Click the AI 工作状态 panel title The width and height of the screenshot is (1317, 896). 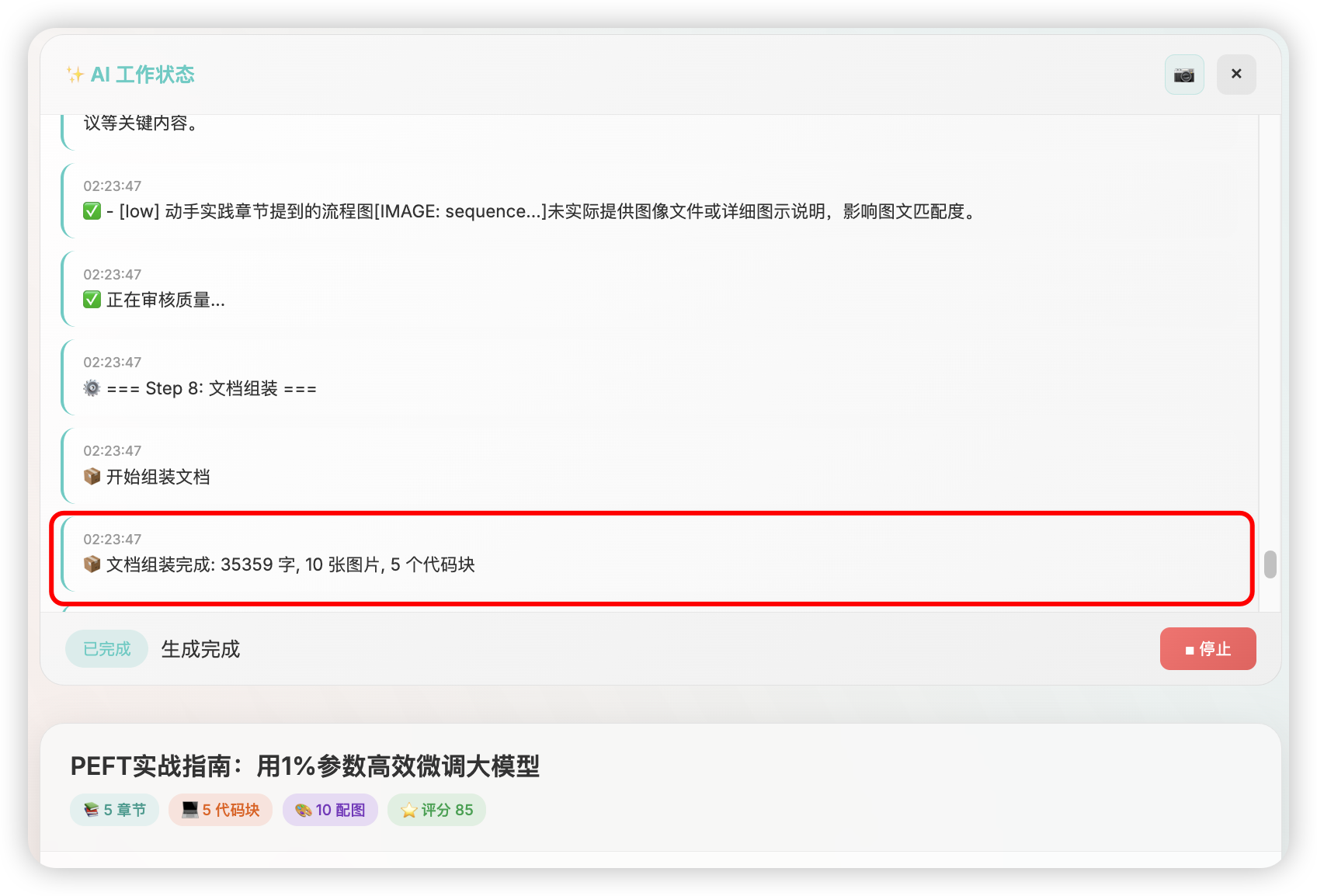pyautogui.click(x=142, y=75)
